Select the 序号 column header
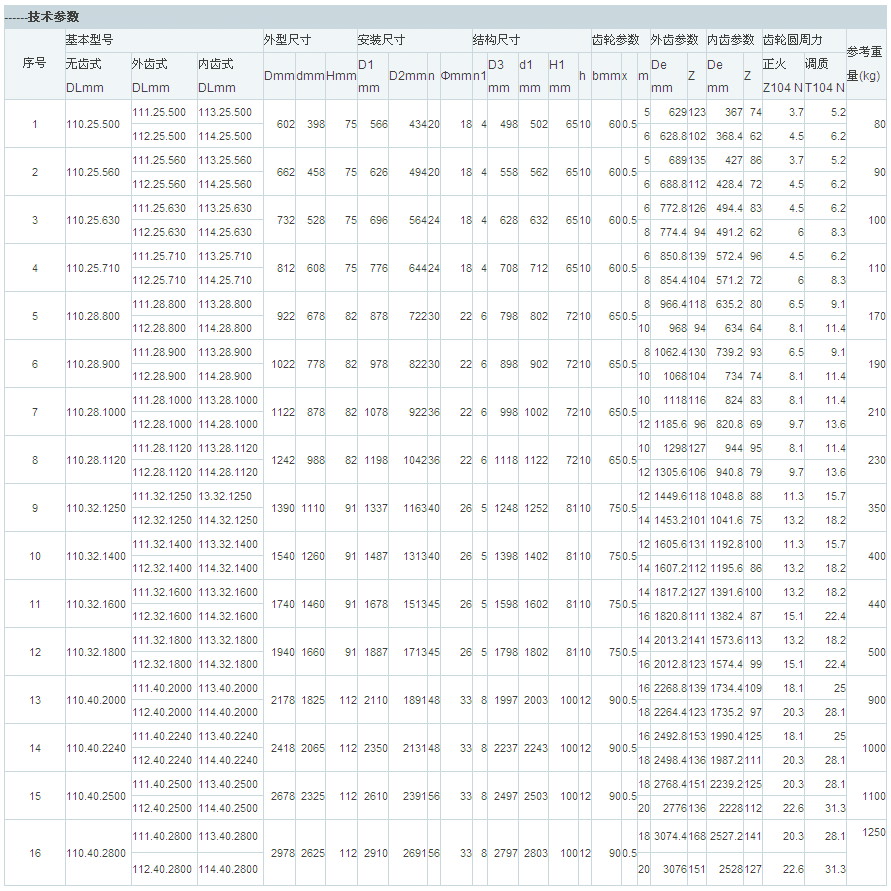The image size is (891, 891). (x=34, y=63)
